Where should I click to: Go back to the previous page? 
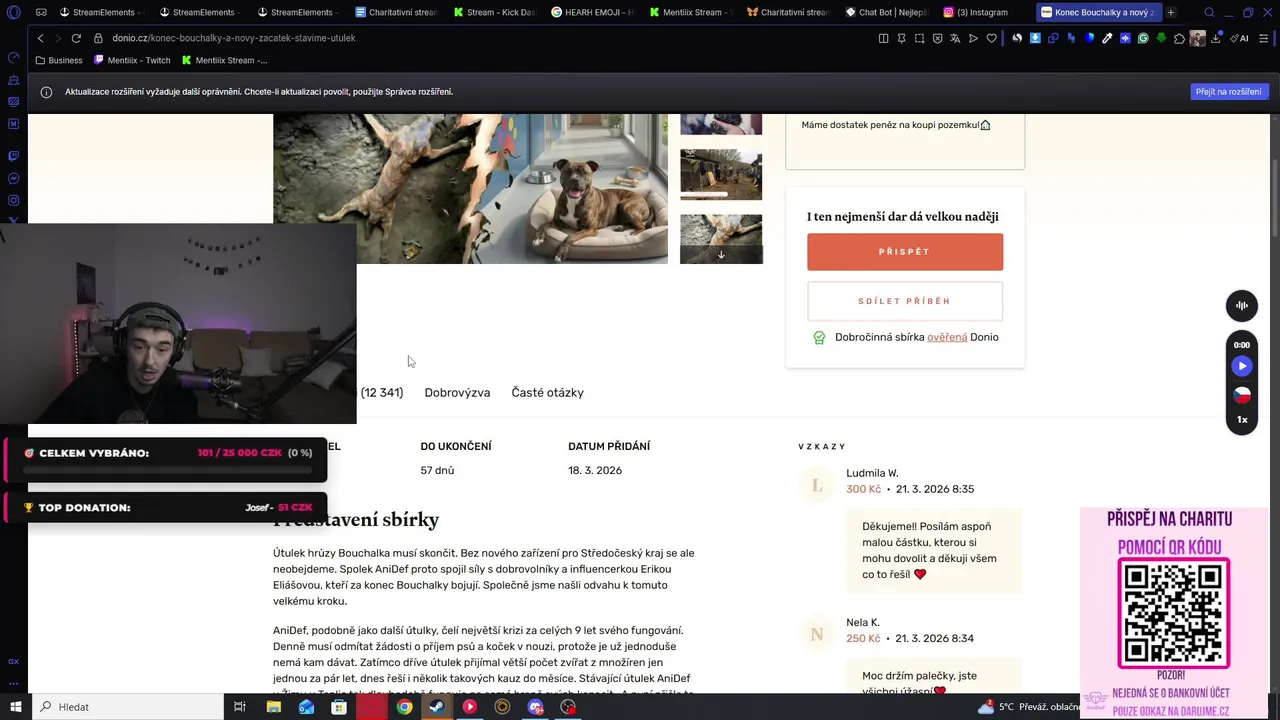[x=40, y=38]
